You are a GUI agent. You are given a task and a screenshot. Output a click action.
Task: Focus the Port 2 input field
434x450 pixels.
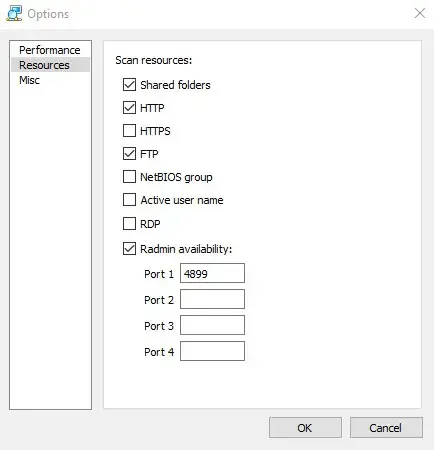[x=212, y=299]
